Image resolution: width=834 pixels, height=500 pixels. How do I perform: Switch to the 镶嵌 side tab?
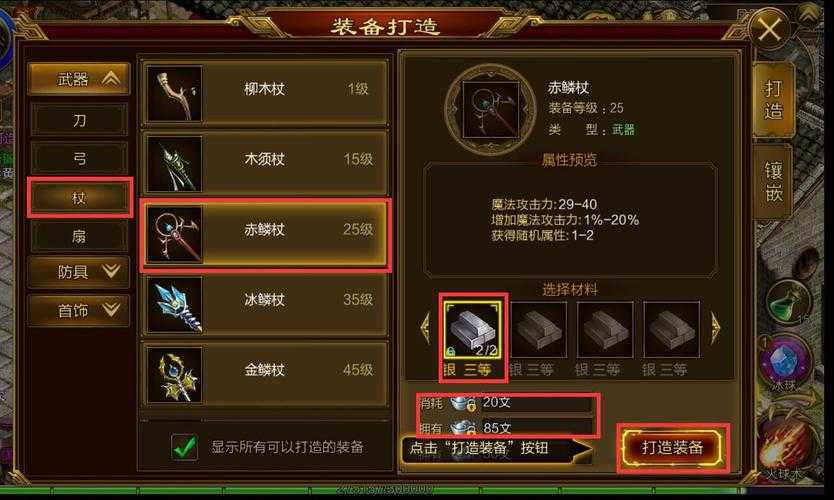click(x=774, y=182)
